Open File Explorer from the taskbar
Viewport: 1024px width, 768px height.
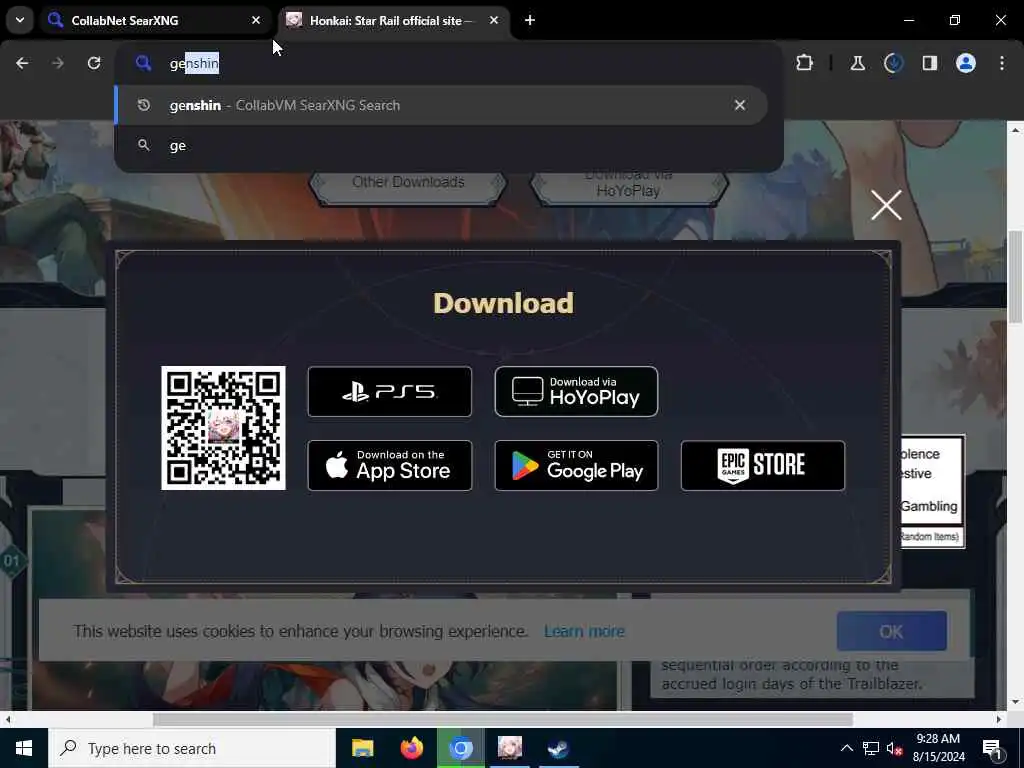(x=362, y=748)
